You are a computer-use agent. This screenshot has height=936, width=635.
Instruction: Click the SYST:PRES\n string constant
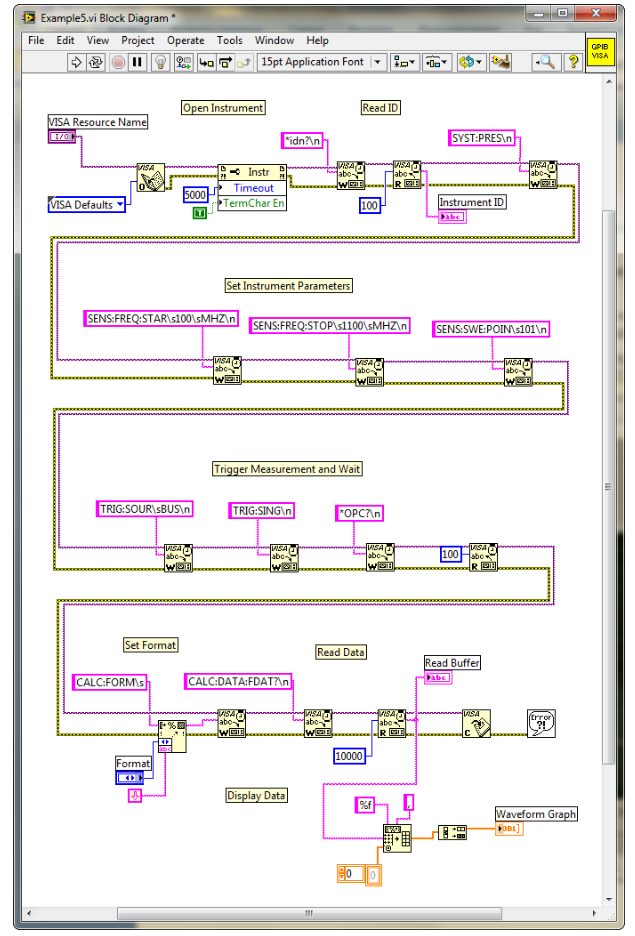(x=482, y=138)
